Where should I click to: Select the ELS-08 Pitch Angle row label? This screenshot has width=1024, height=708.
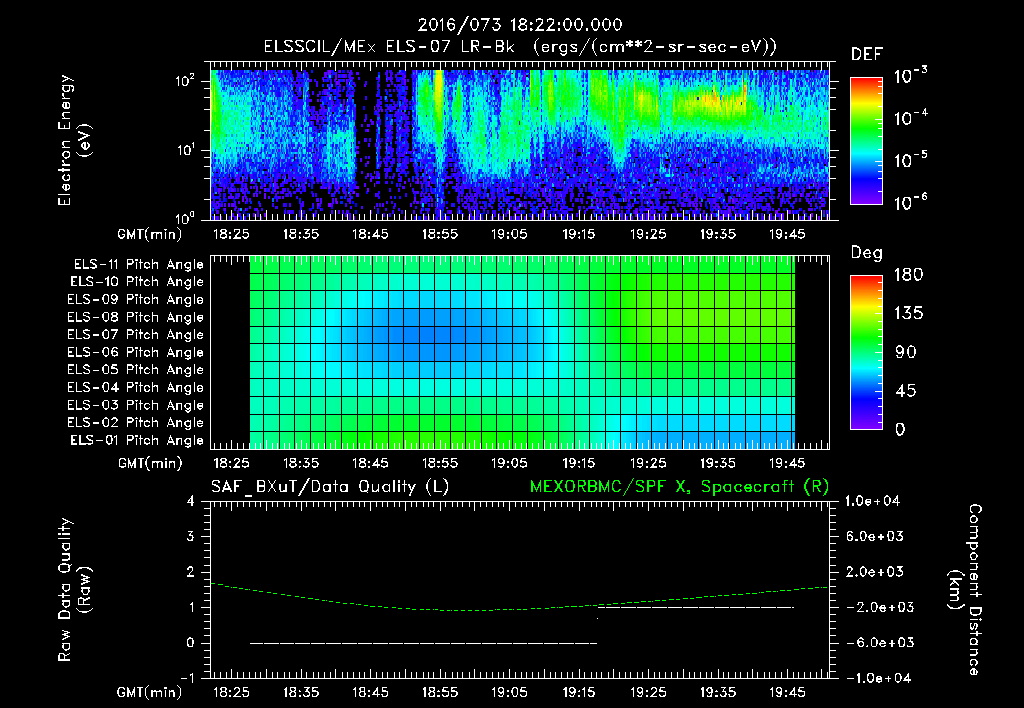point(136,317)
